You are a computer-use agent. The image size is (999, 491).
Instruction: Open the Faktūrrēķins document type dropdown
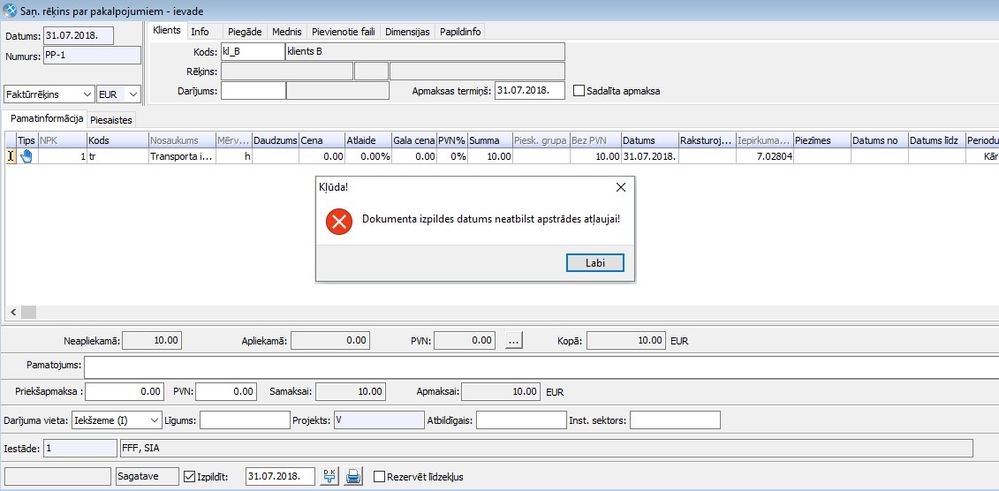(x=49, y=94)
